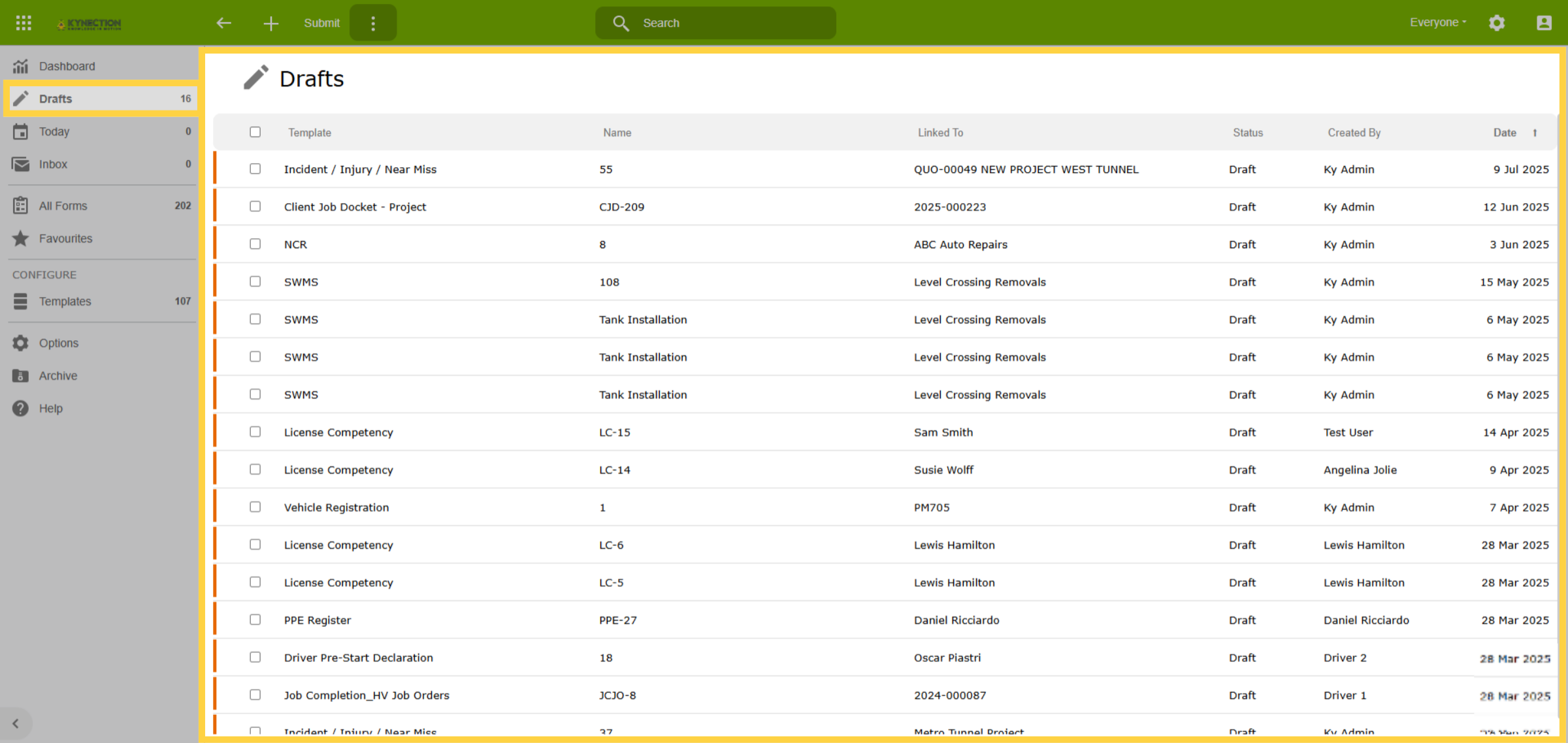The width and height of the screenshot is (1568, 743).
Task: Click the plus icon to add new form
Action: click(270, 24)
